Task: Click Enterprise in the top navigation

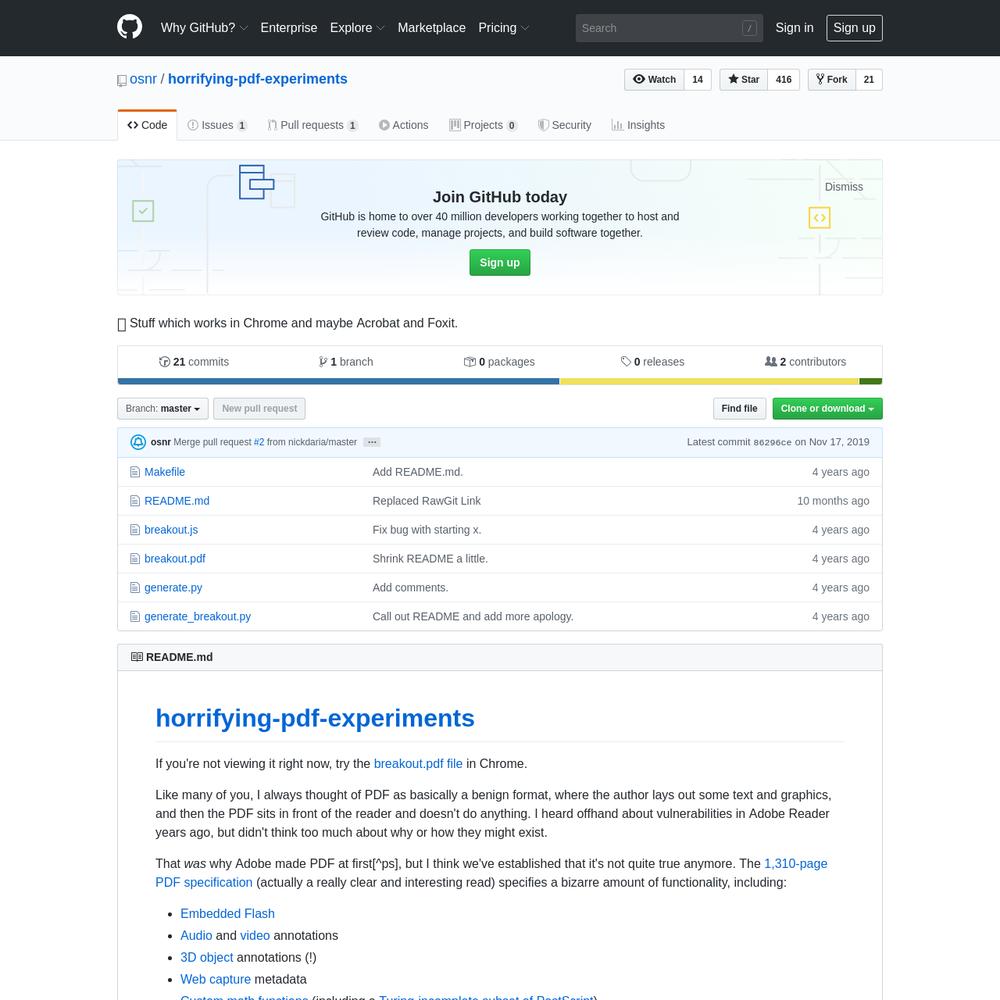Action: pos(288,27)
